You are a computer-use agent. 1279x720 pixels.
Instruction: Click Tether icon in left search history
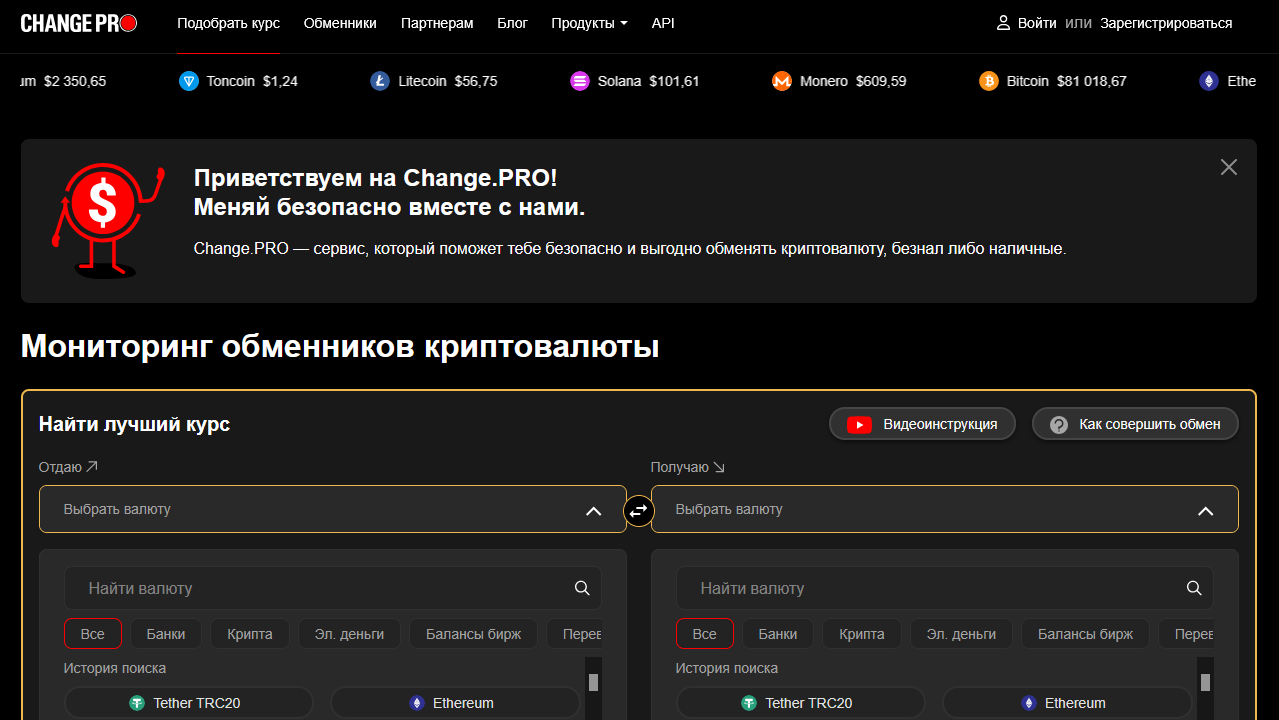[138, 703]
